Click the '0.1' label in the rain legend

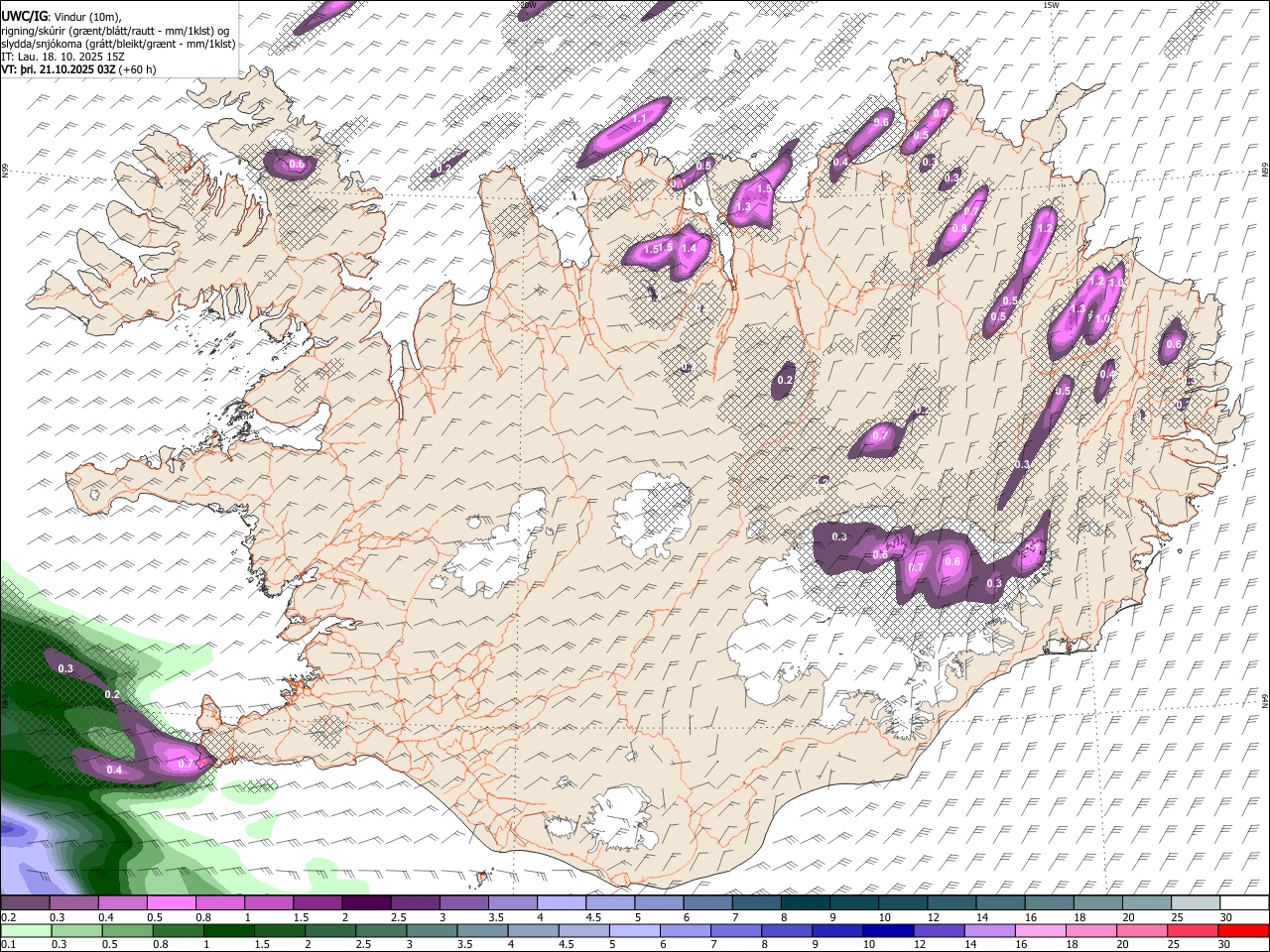click(x=8, y=944)
